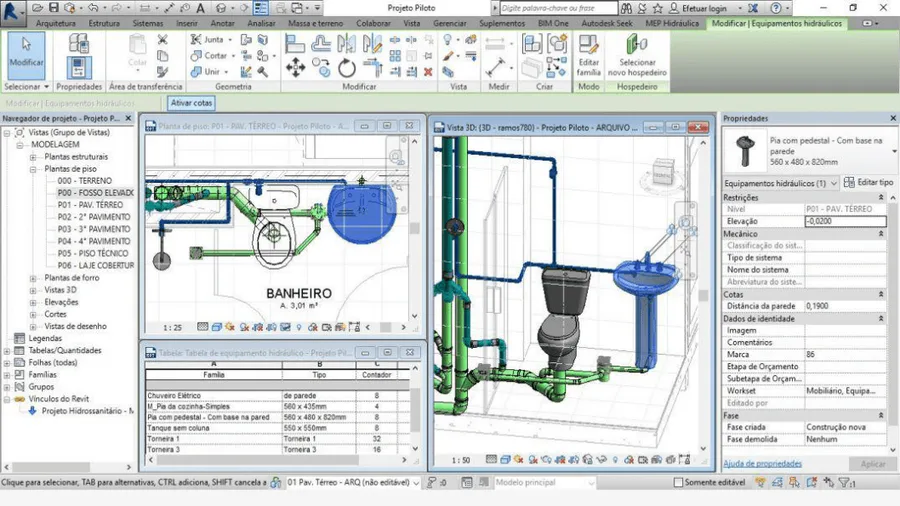The height and width of the screenshot is (506, 900).
Task: Toggle the Somente editável checkbox
Action: [x=679, y=482]
